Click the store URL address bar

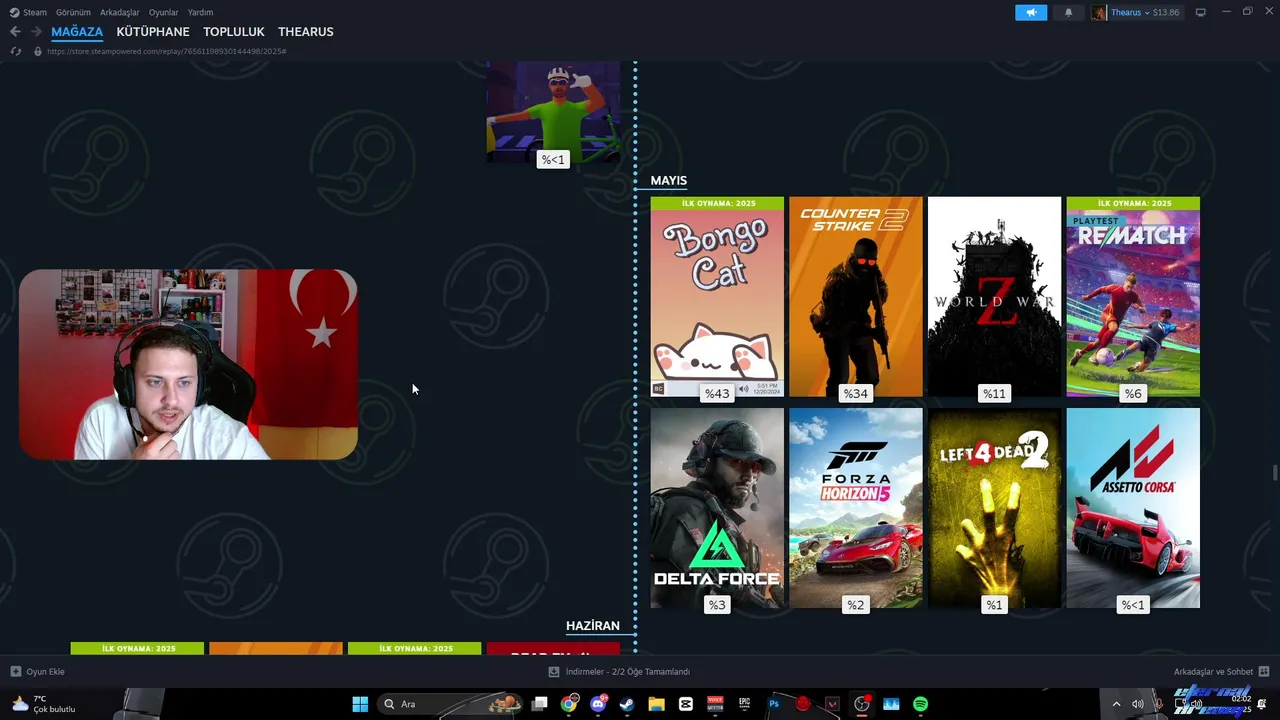(166, 51)
